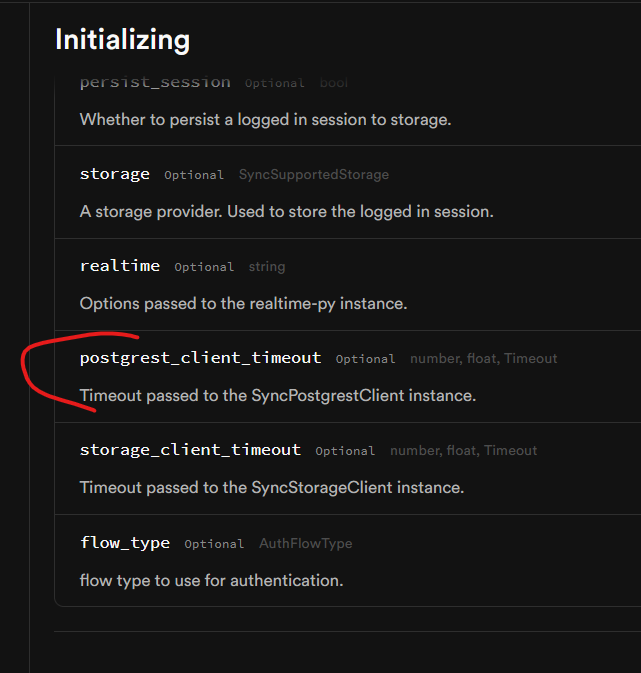Click the Initializing section heading
Viewport: 641px width, 673px height.
122,40
